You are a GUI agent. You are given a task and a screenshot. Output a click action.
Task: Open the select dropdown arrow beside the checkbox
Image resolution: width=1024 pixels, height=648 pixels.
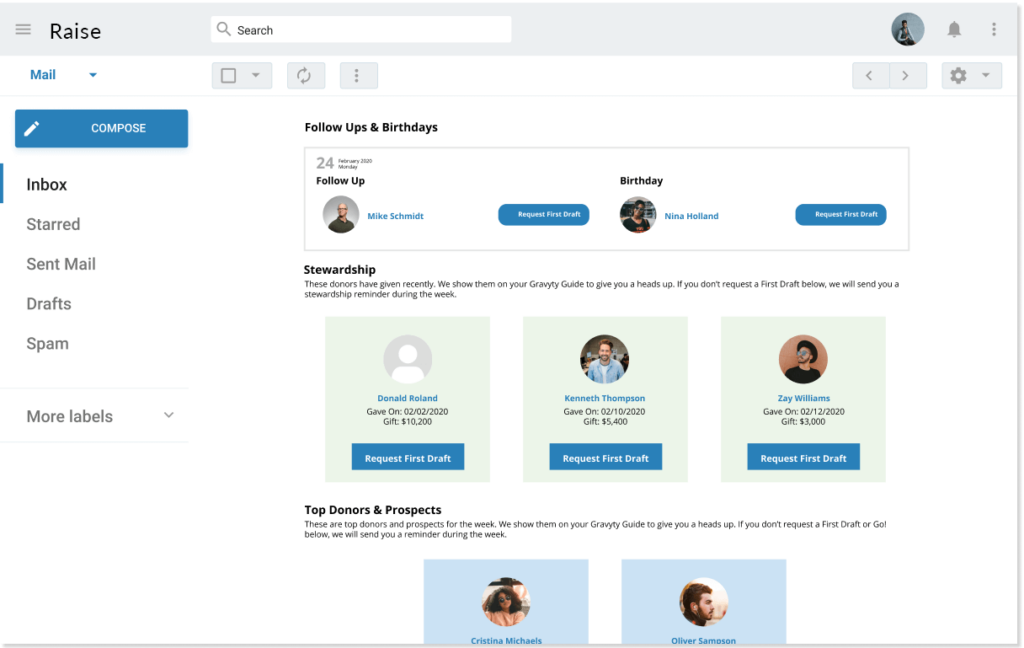click(256, 75)
